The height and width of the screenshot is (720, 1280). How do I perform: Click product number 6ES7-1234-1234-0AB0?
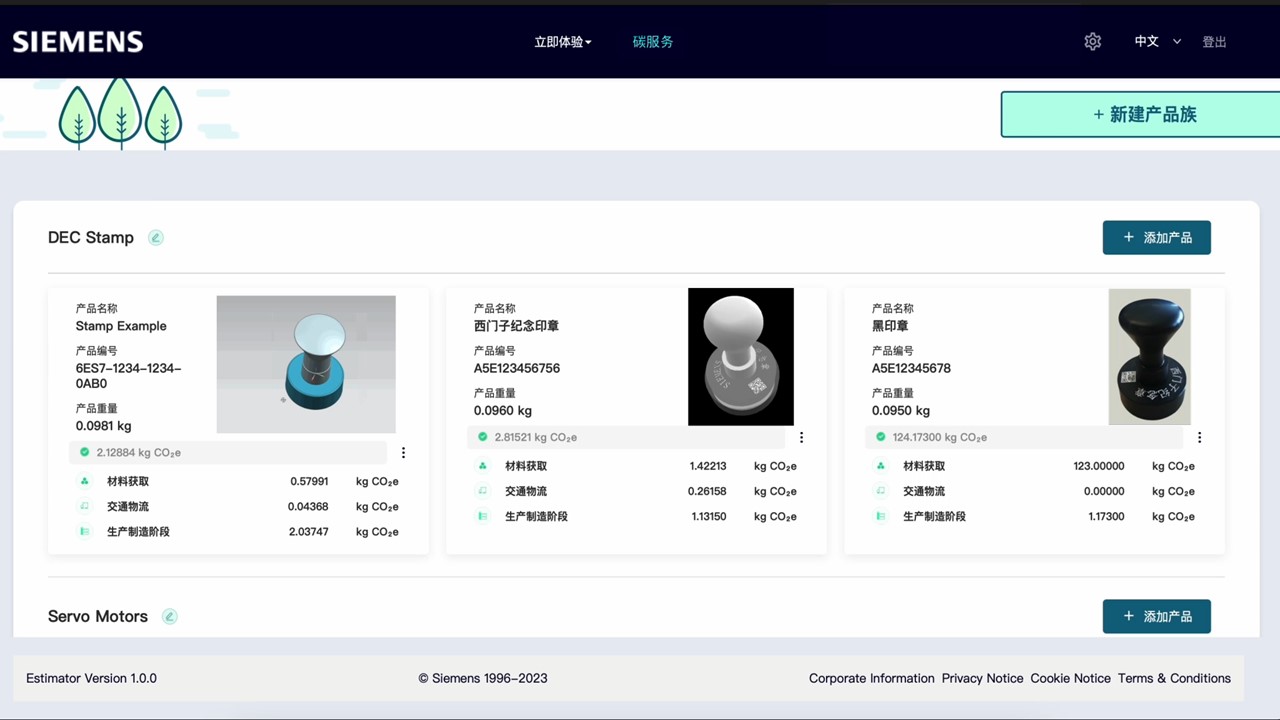pos(128,376)
